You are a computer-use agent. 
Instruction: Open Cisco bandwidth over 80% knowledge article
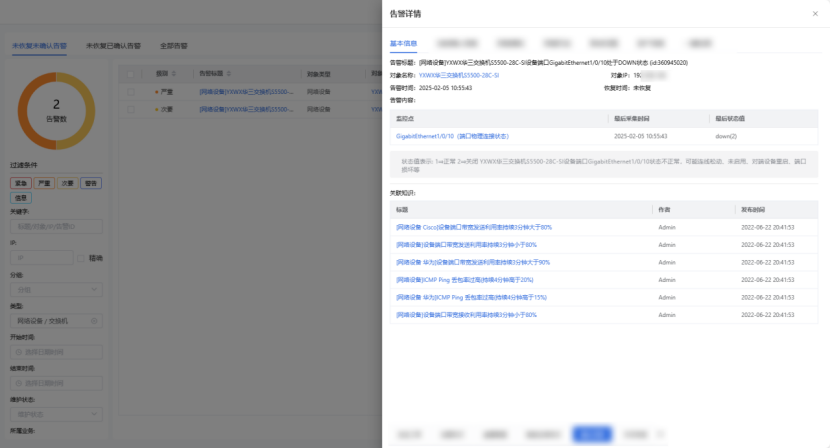(473, 227)
